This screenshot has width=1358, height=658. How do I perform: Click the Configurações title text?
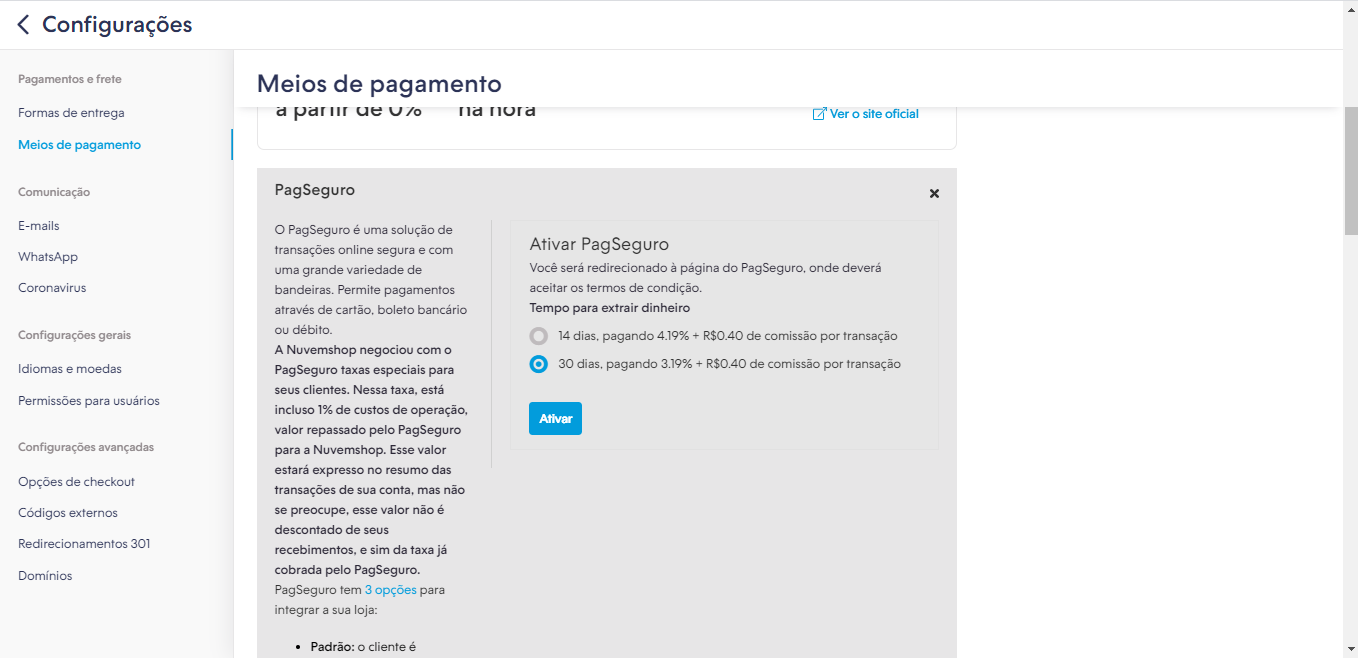[x=117, y=25]
